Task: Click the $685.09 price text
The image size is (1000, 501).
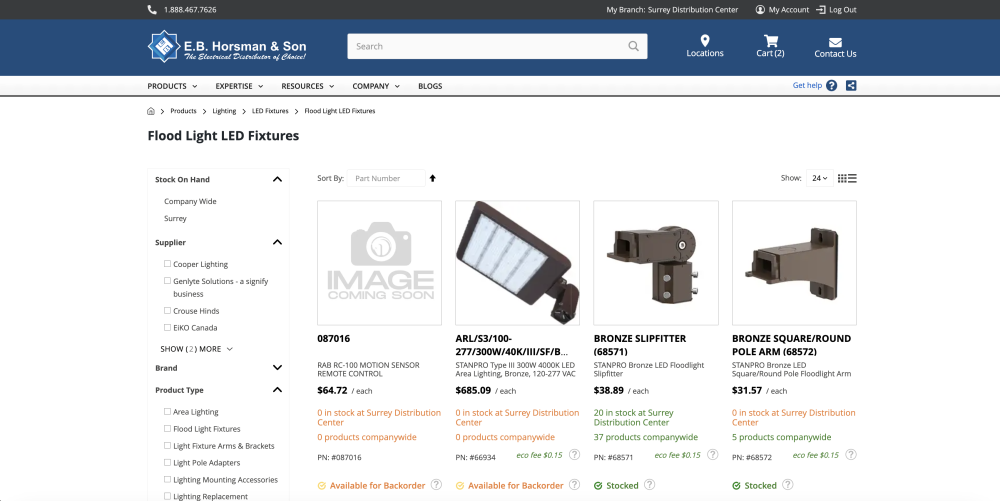Action: (x=473, y=390)
